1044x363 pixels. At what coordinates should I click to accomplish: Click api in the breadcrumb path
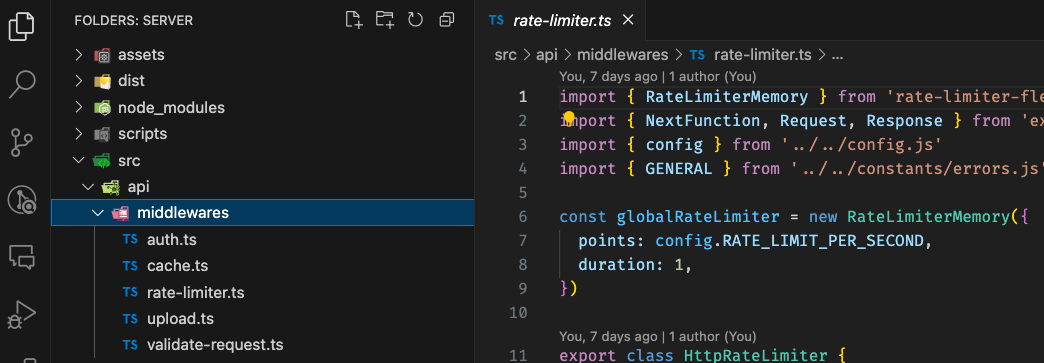(x=547, y=55)
